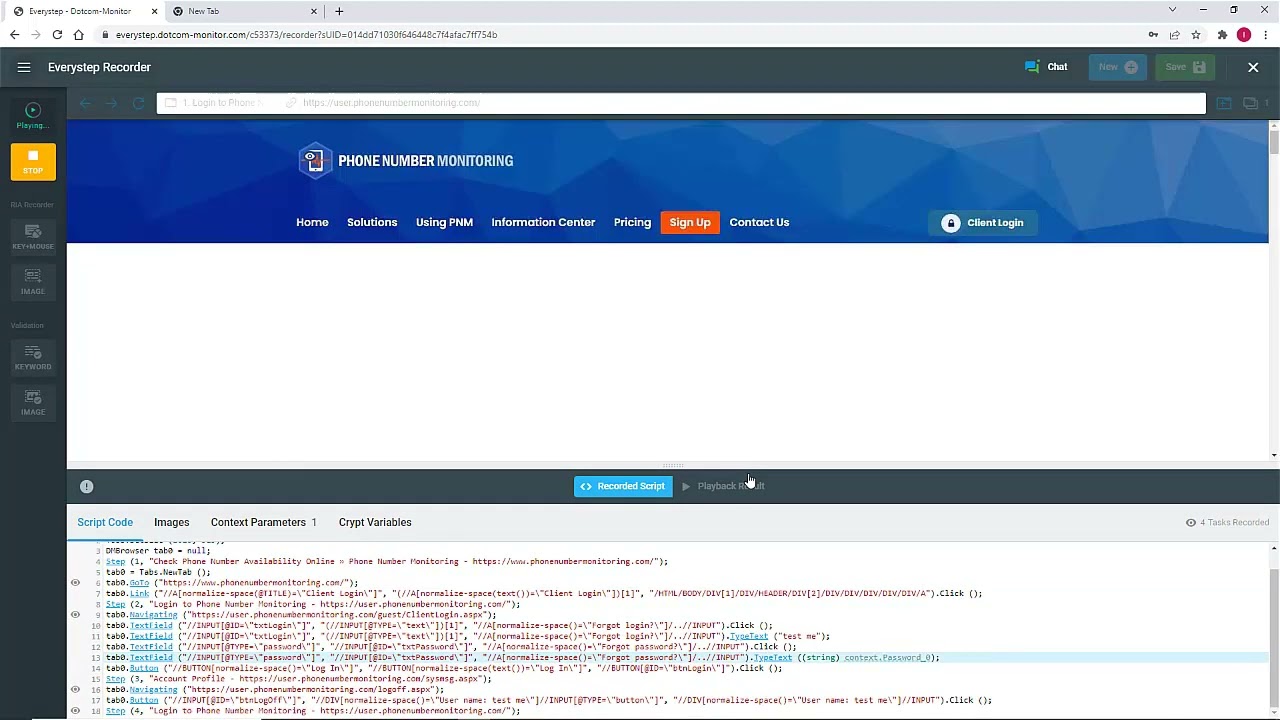
Task: Click the TypeText link on line 11
Action: coord(749,636)
